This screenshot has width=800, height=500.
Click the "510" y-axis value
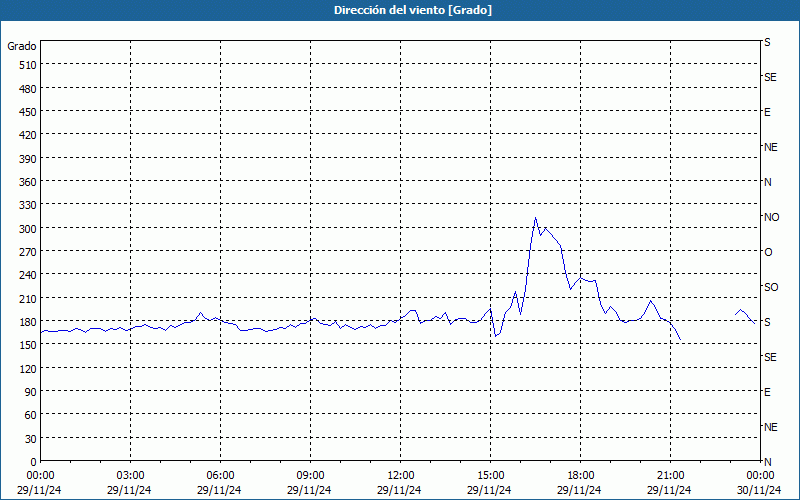tap(29, 65)
